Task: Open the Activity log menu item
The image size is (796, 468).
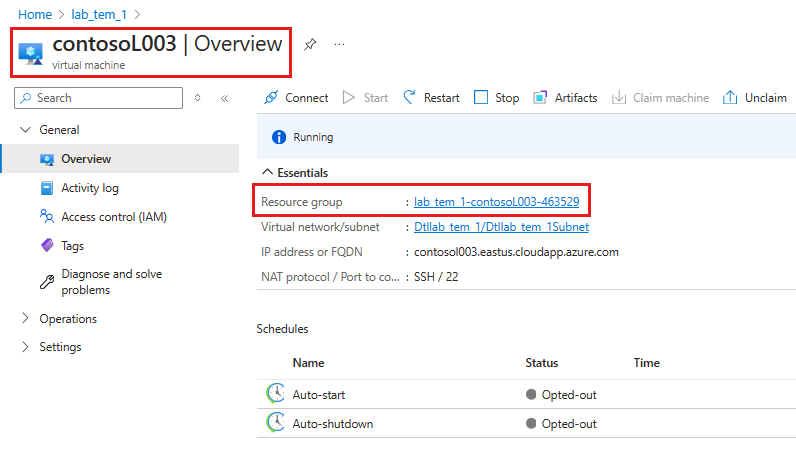Action: [x=89, y=188]
